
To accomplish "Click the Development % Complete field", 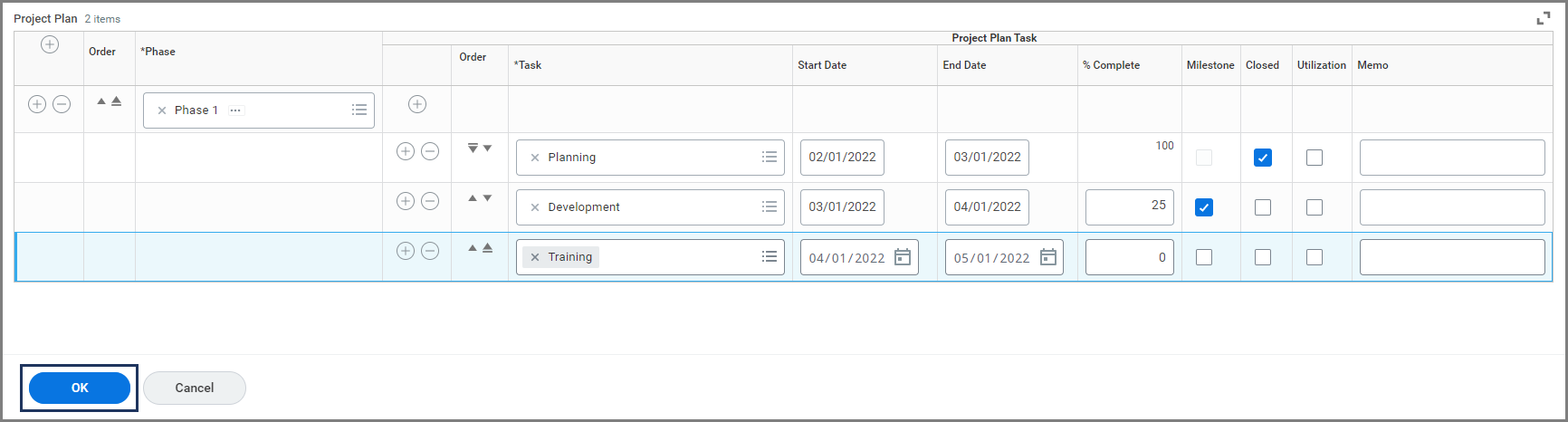I will pos(1129,206).
